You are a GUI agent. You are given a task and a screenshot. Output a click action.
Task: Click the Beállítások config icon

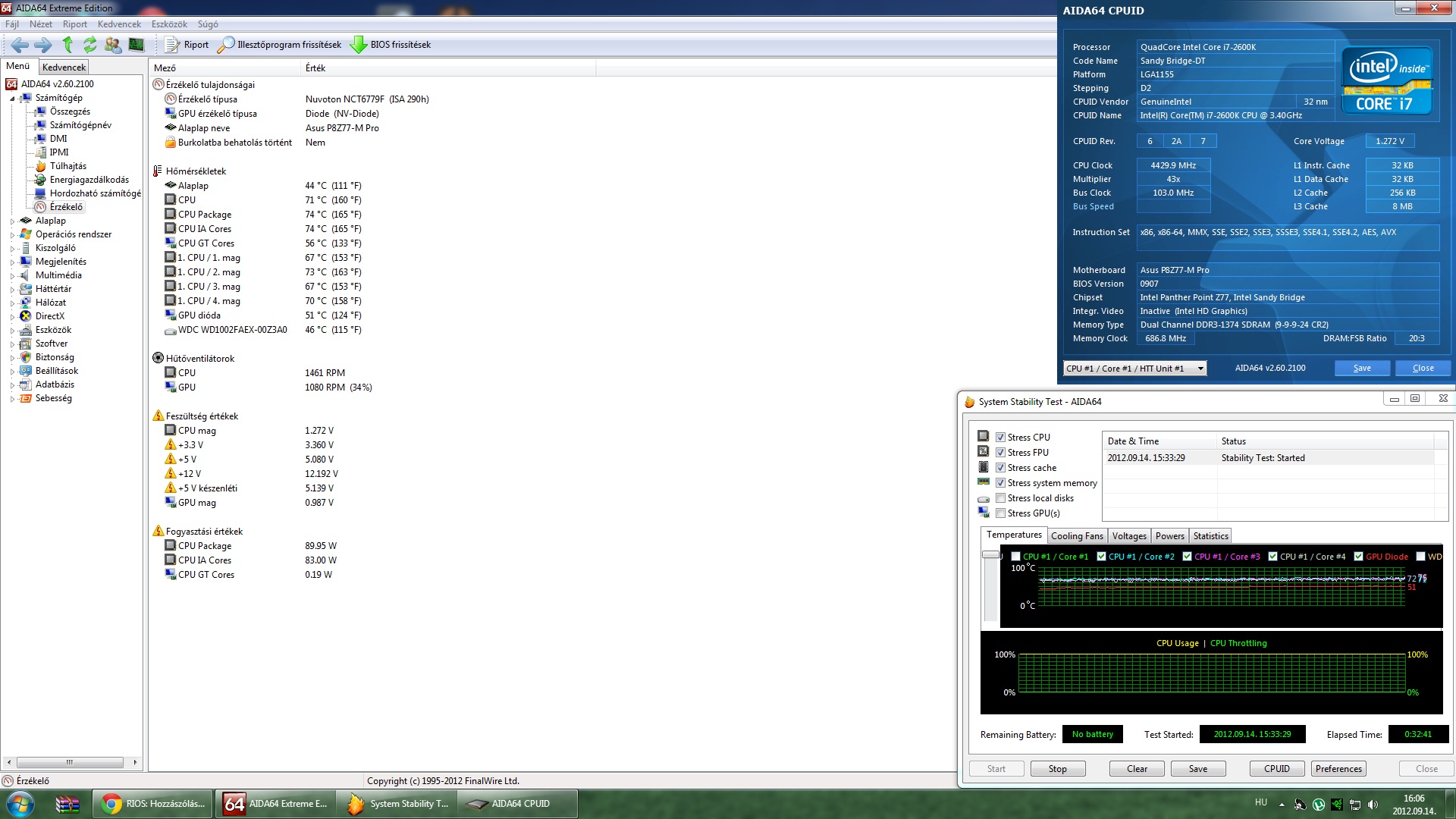[26, 371]
